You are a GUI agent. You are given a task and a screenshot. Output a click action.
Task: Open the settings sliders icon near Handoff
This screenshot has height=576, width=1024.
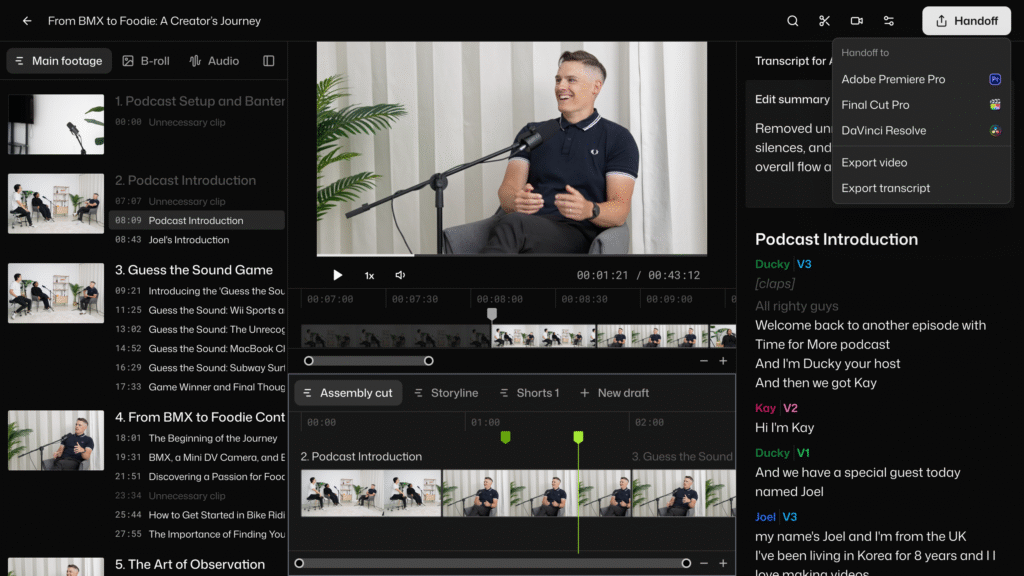888,20
